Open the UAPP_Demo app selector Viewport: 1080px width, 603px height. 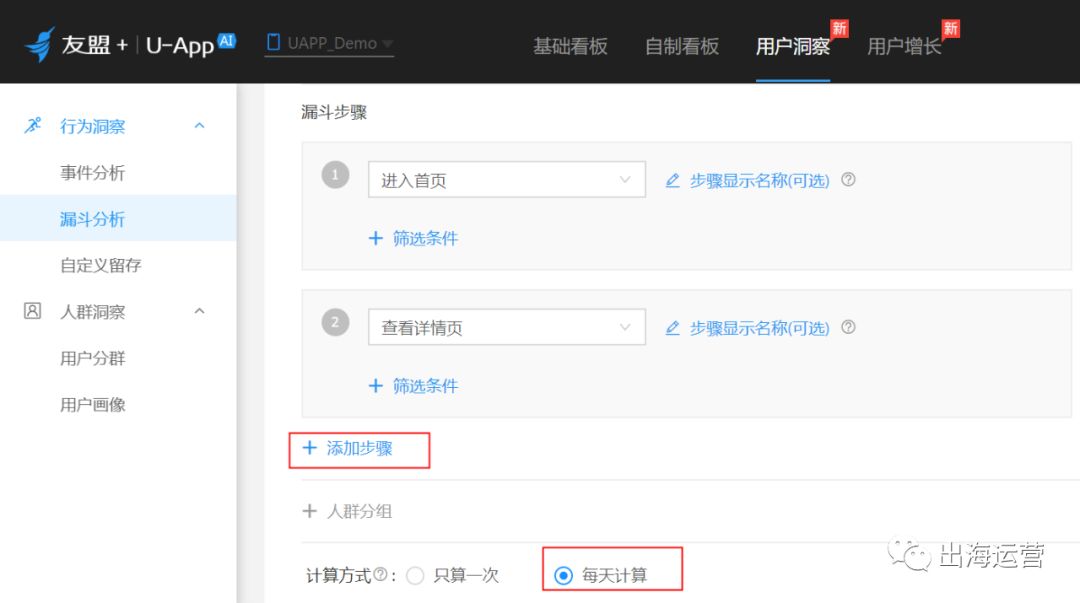pos(330,44)
